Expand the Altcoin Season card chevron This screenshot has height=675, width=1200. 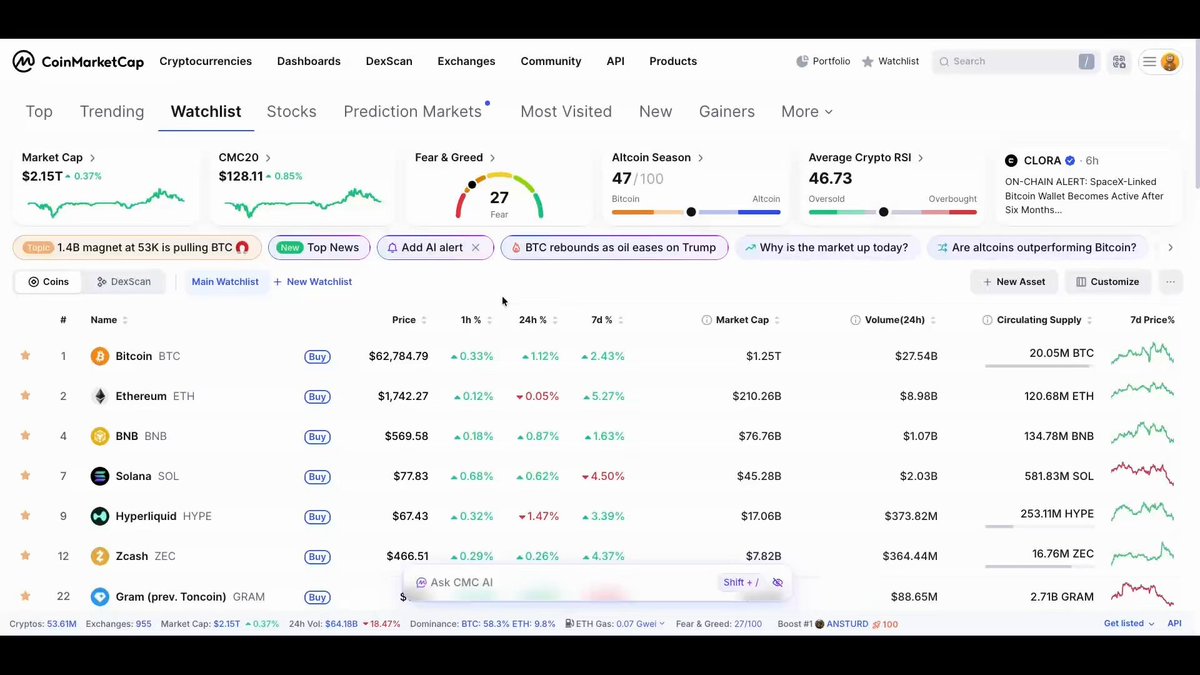(701, 158)
